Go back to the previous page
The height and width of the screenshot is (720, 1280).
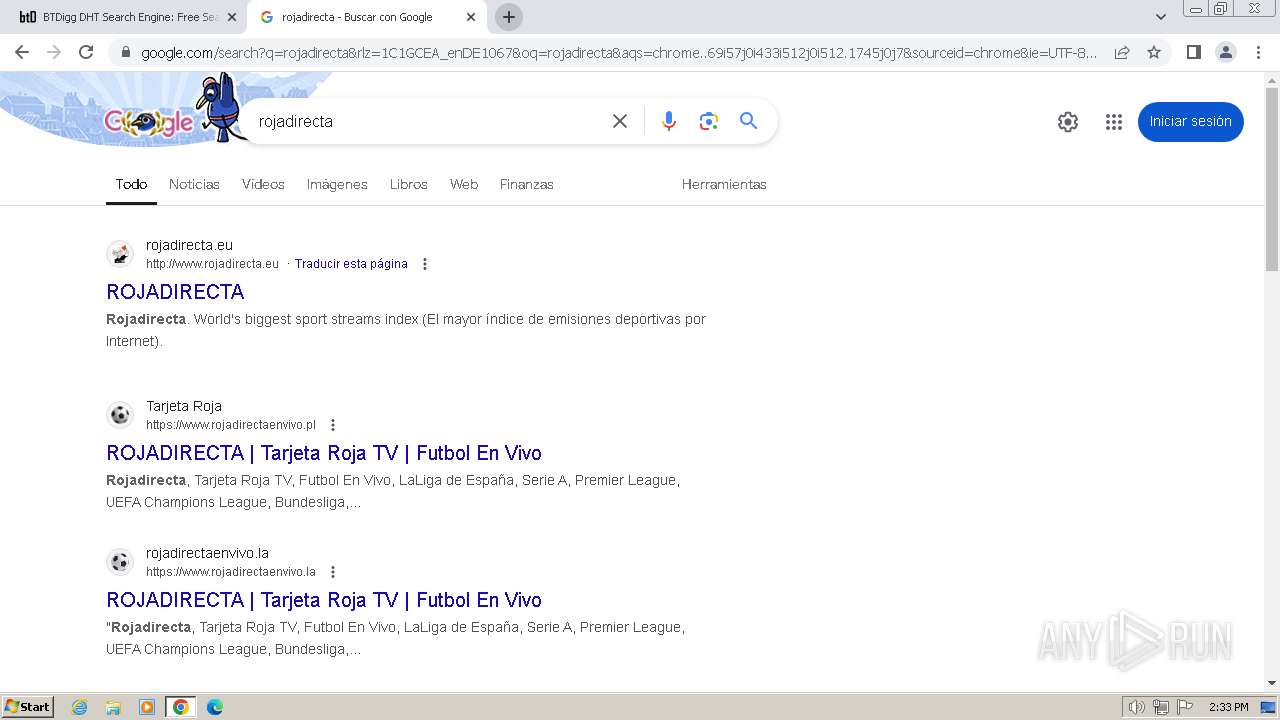22,52
